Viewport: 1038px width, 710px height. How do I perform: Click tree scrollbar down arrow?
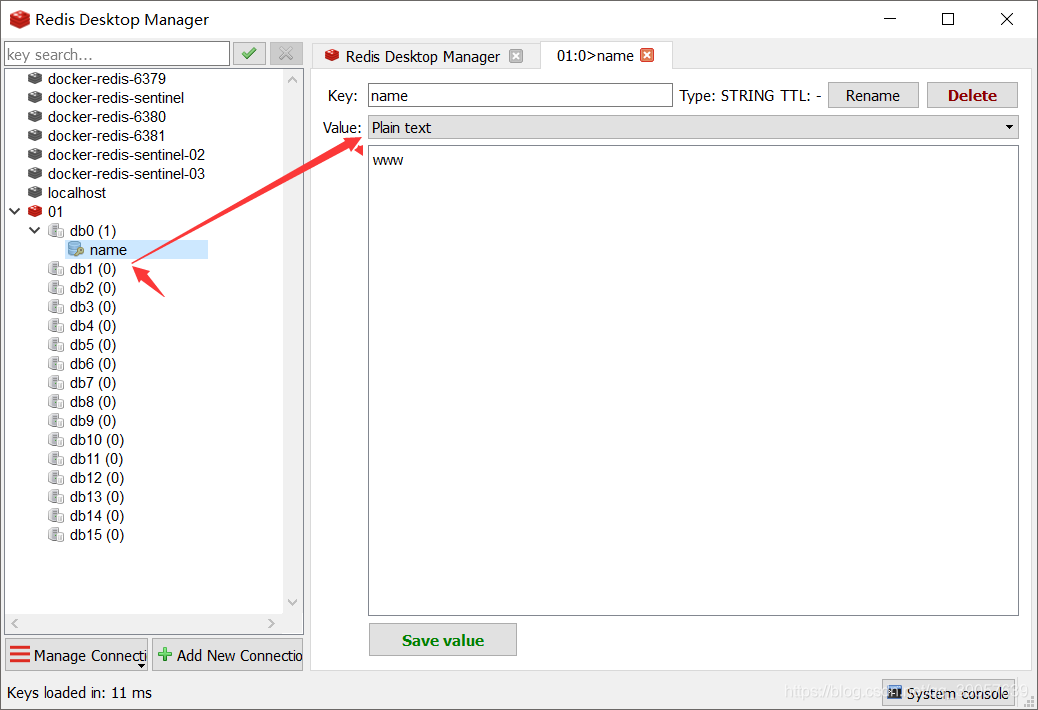(x=293, y=602)
